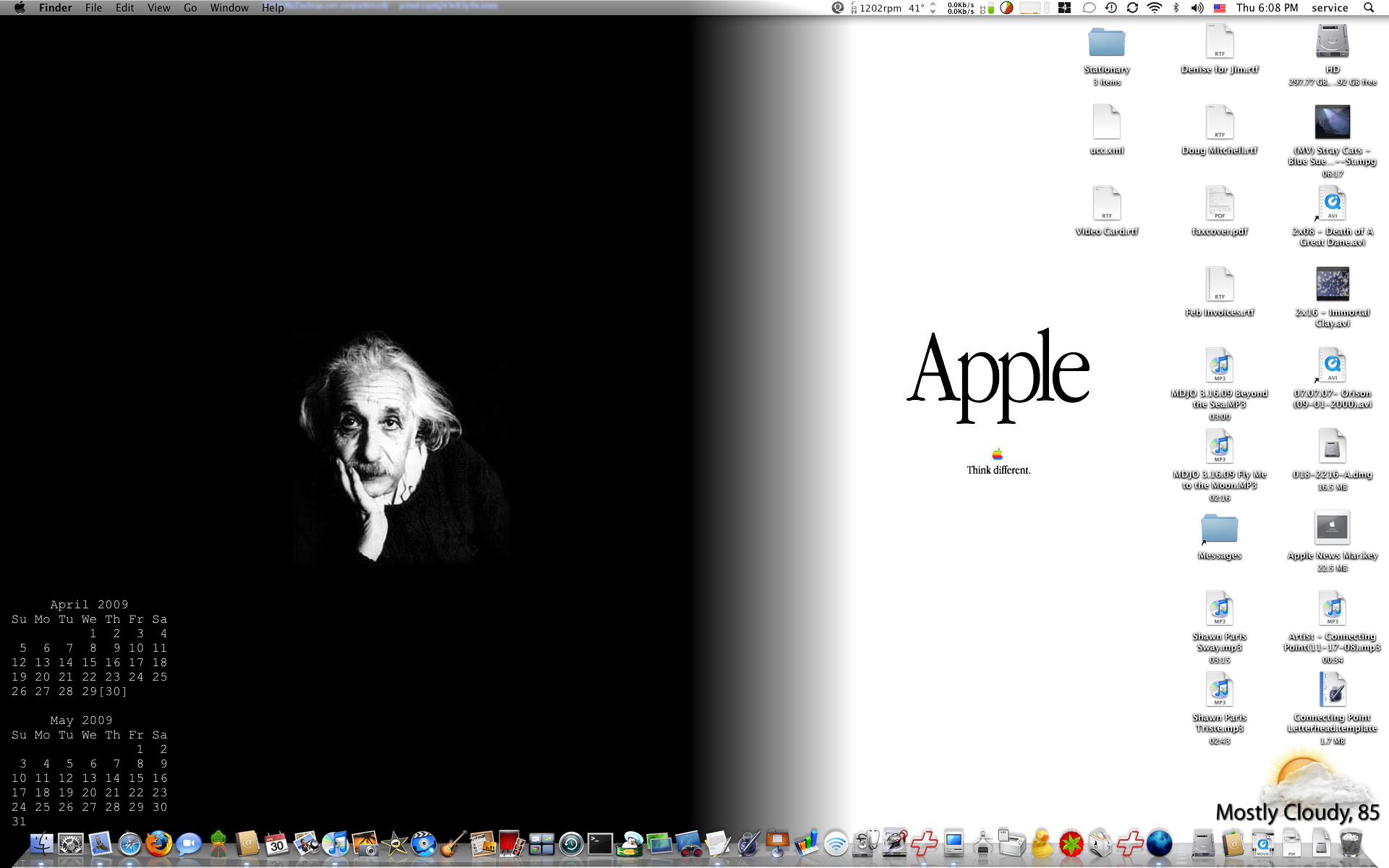The width and height of the screenshot is (1389, 868).
Task: Open the Wi-Fi status menu
Action: [x=1155, y=8]
